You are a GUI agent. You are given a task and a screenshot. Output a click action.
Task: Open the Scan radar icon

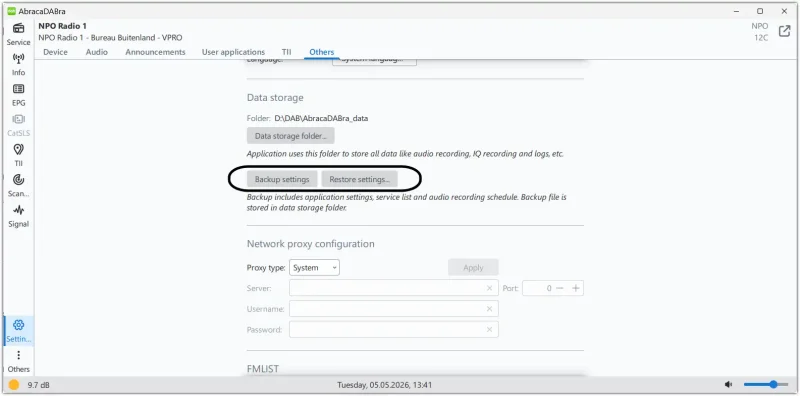pyautogui.click(x=18, y=180)
